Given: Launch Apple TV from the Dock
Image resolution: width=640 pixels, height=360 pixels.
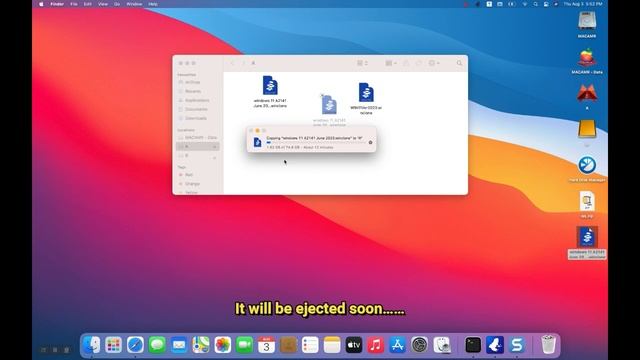Looking at the screenshot, I should [354, 345].
